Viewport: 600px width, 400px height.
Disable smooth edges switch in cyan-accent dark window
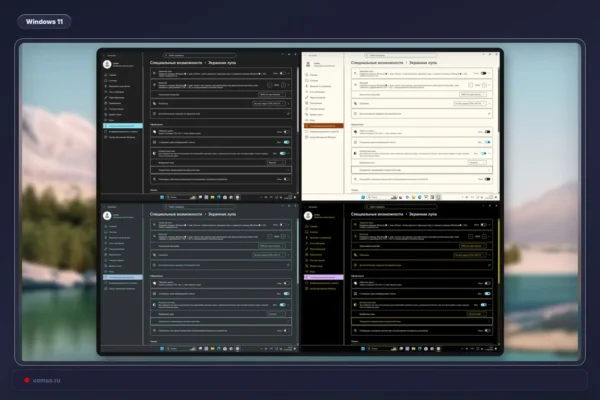tap(286, 142)
